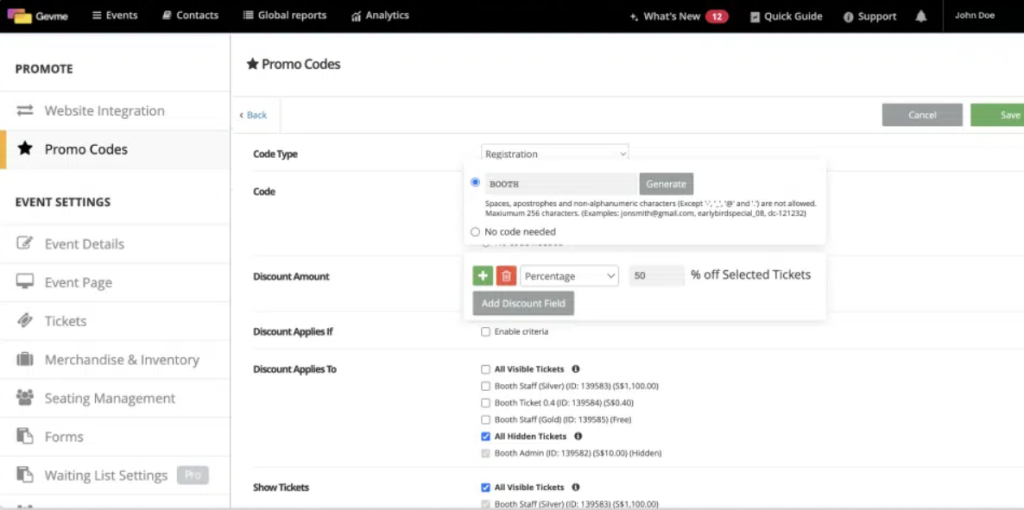
Task: Click the Tickets ticket icon
Action: [x=25, y=321]
